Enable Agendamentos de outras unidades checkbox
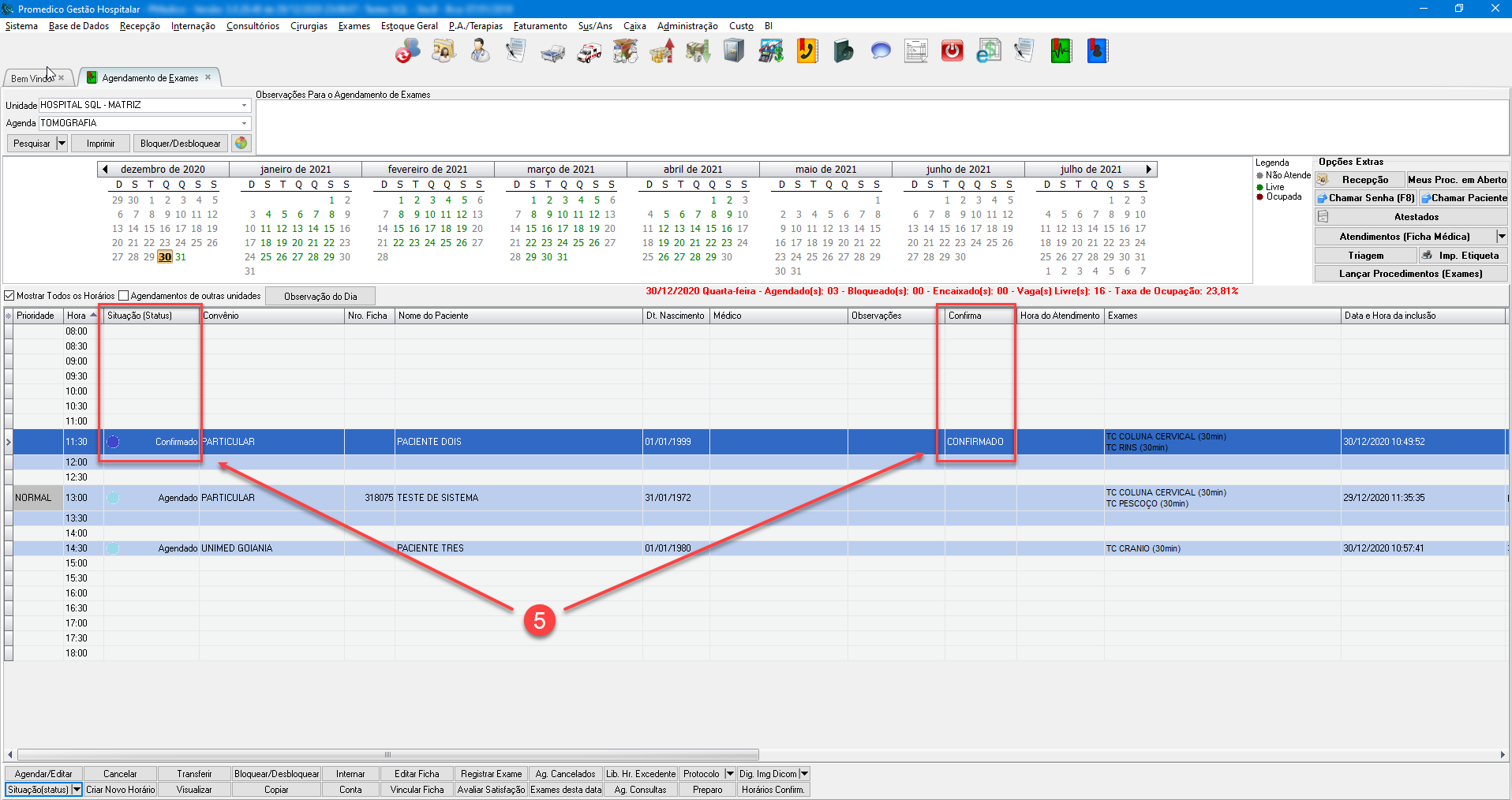 click(x=124, y=296)
